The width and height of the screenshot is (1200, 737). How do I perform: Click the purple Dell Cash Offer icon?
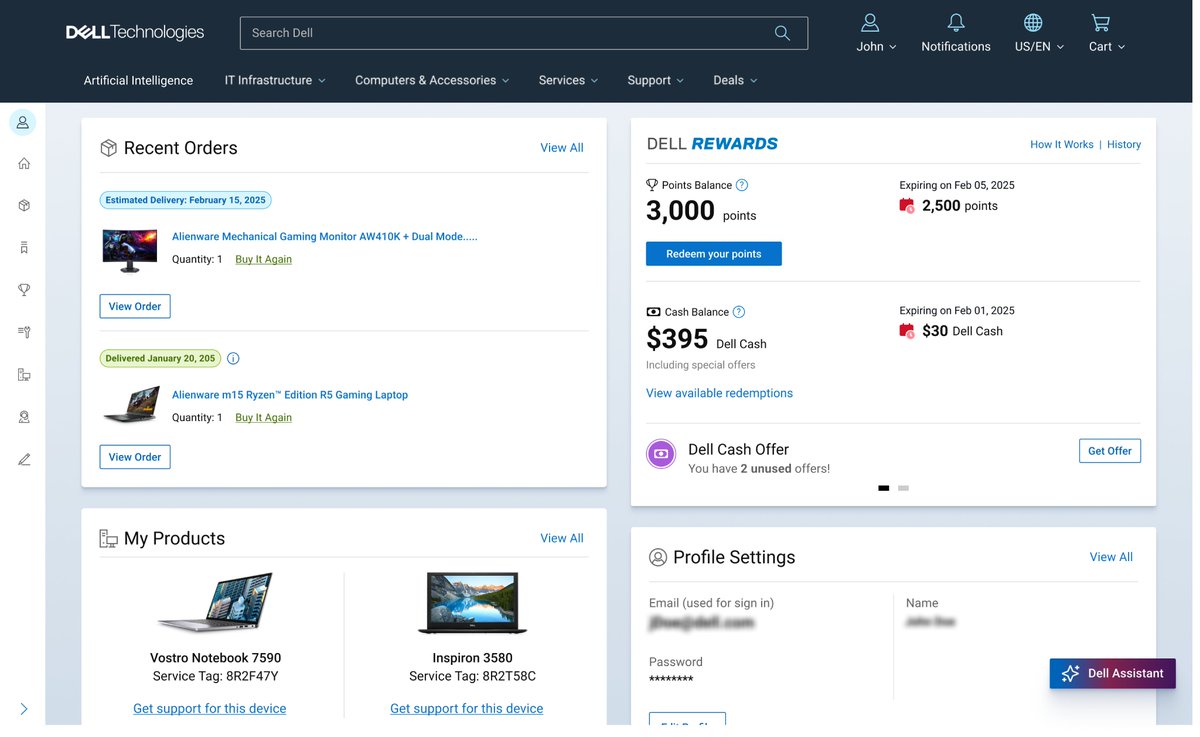tap(661, 454)
